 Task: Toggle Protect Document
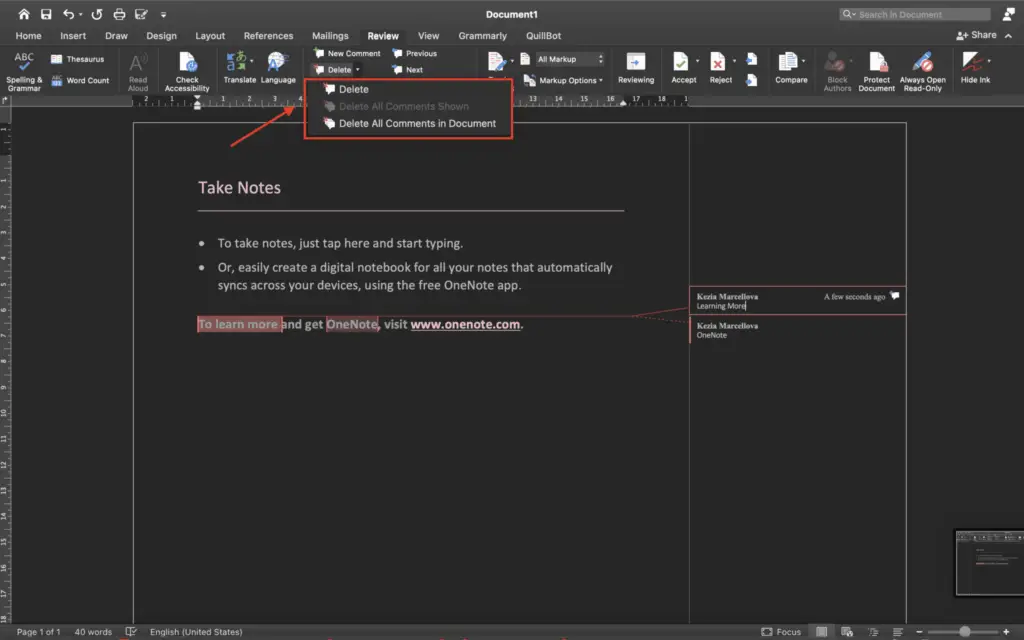pyautogui.click(x=876, y=68)
